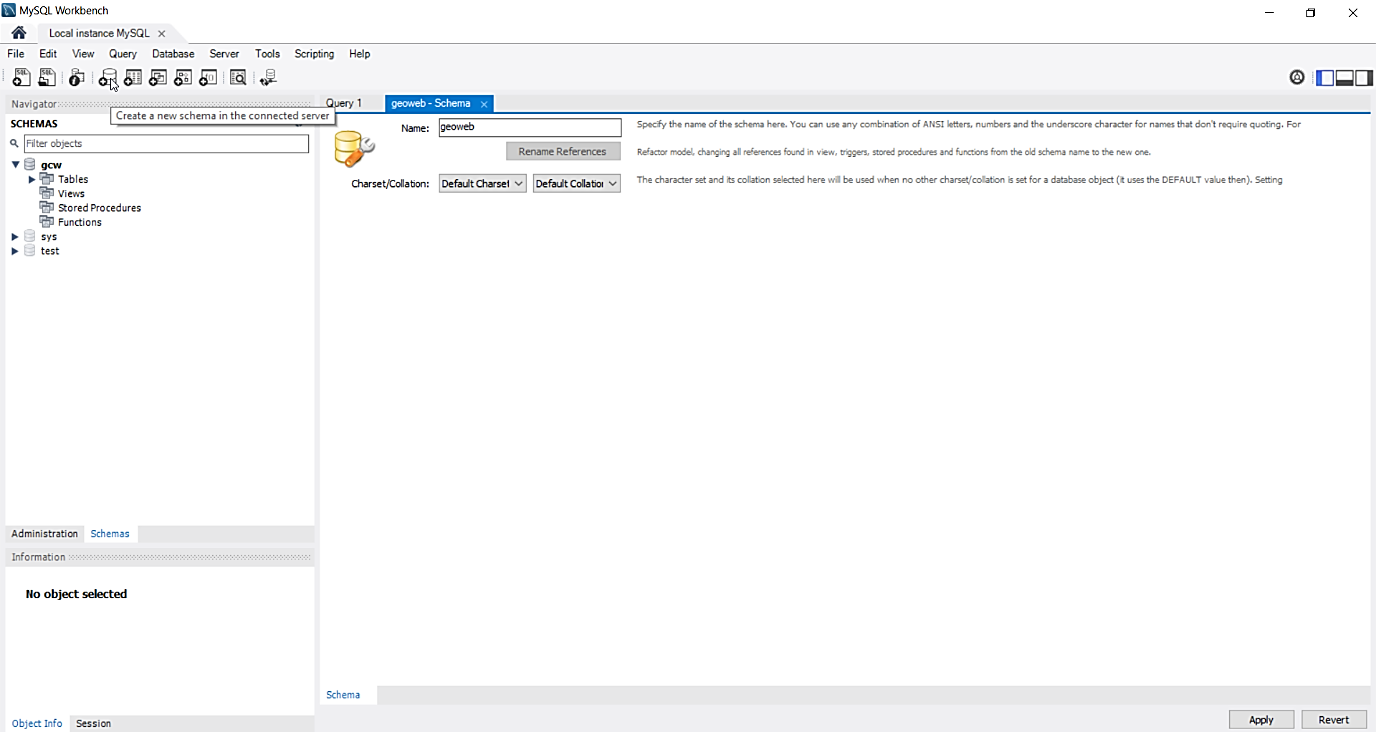Click the Views folder icon
Viewport: 1376px width, 732px height.
point(47,193)
